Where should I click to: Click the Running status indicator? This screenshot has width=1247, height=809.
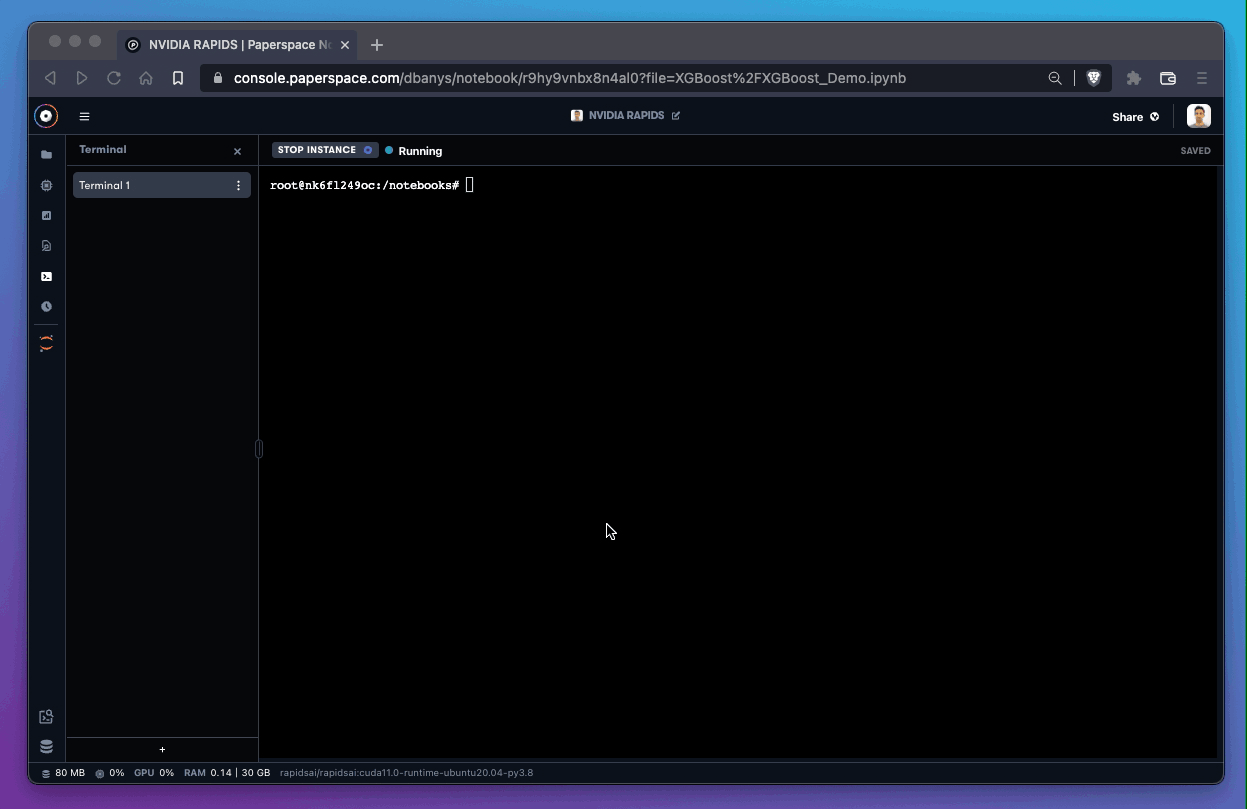pos(414,151)
